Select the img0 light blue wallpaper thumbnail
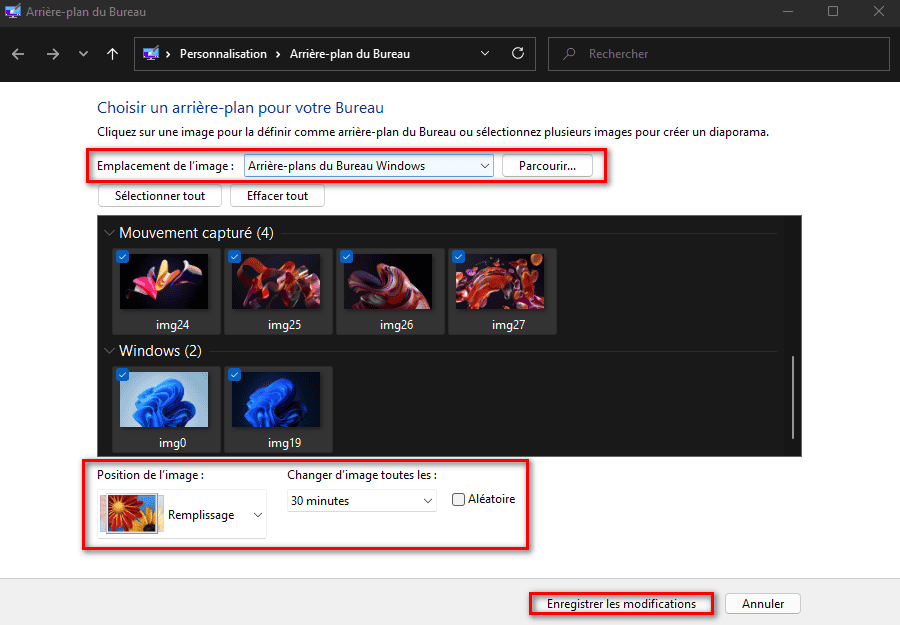 [164, 399]
